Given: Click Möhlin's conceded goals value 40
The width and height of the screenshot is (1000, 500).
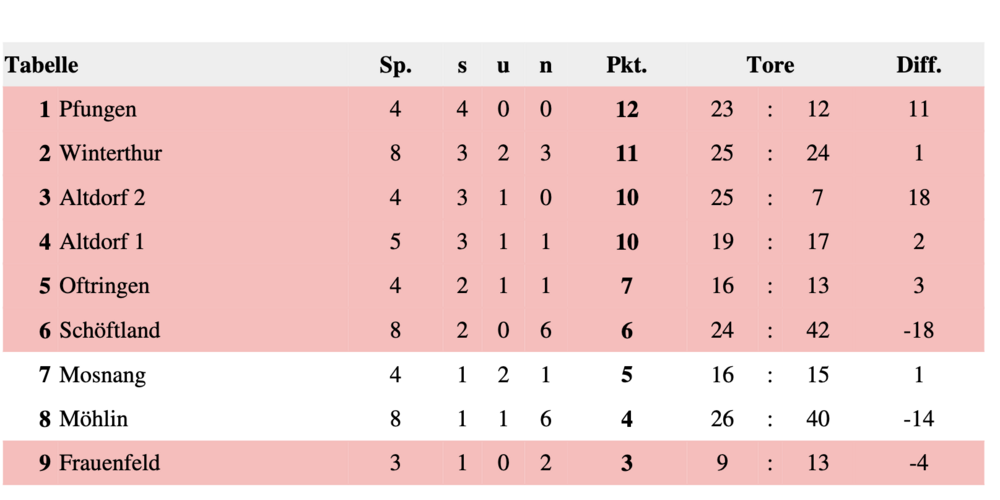Looking at the screenshot, I should (x=818, y=418).
